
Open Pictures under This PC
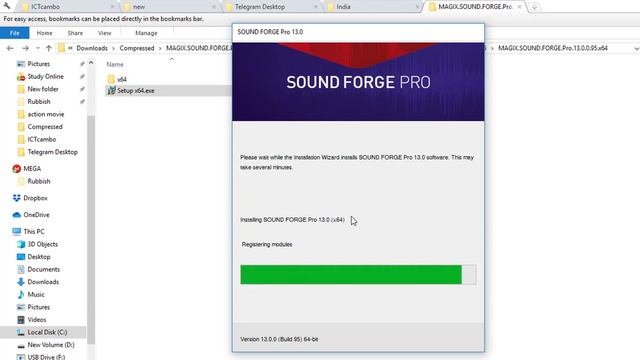39,307
